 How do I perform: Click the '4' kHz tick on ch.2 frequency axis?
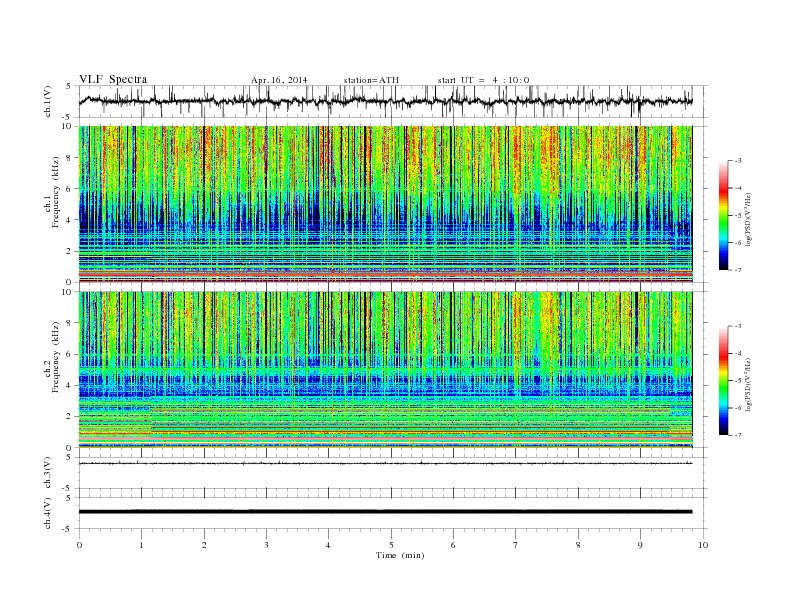(69, 386)
